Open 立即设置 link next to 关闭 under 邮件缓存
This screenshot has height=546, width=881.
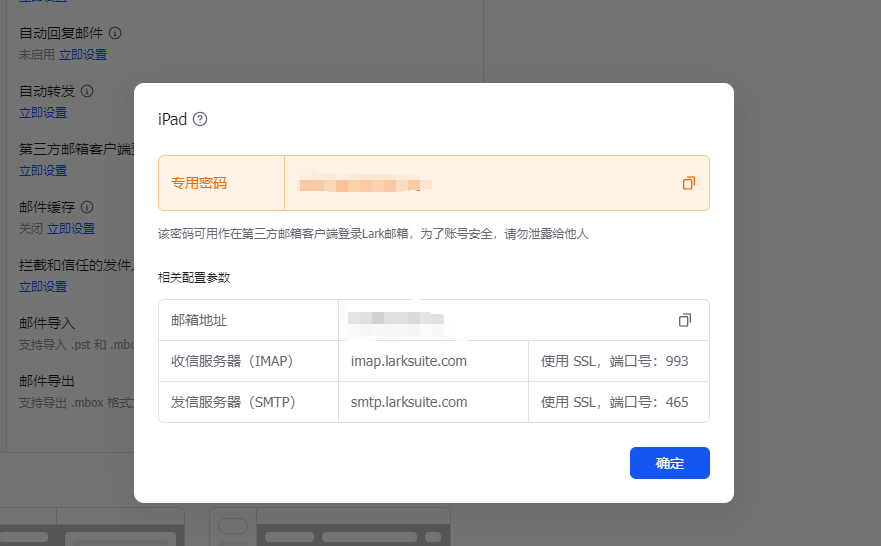click(71, 229)
